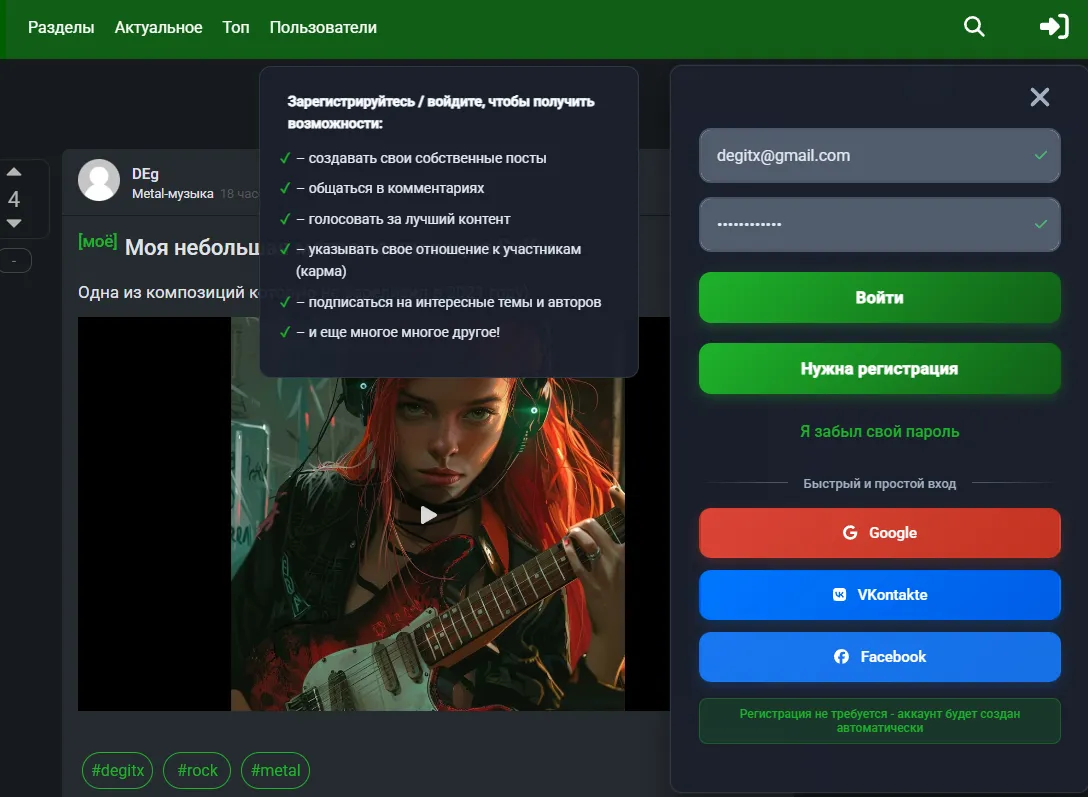Open the Разделы menu
This screenshot has height=797, width=1088.
[61, 28]
